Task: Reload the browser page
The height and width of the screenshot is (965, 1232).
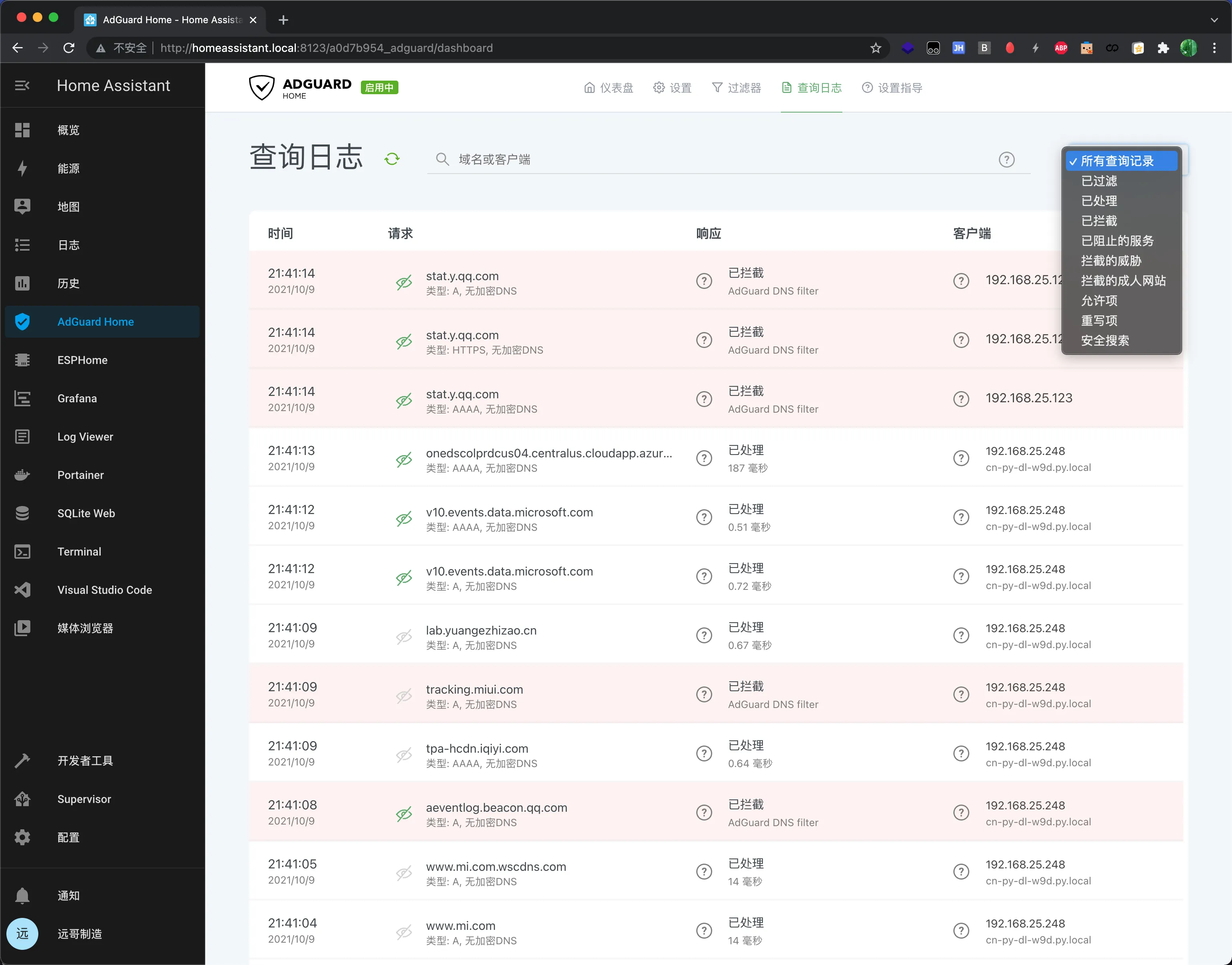Action: 68,48
